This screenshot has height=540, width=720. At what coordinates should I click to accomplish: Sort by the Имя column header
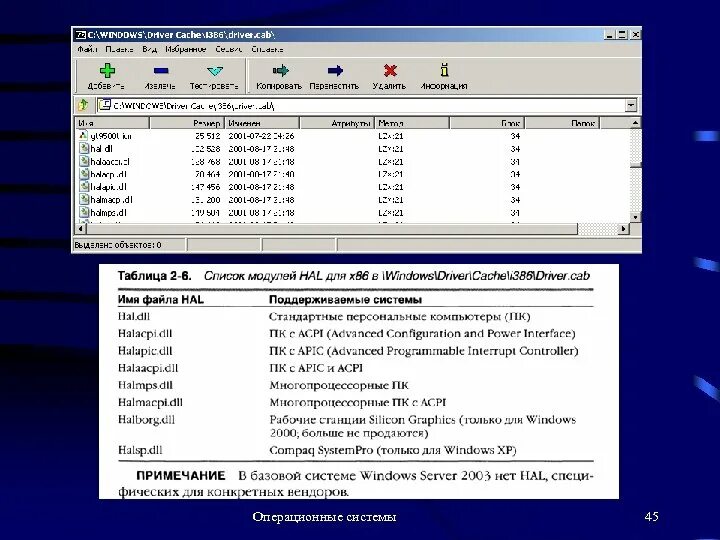click(112, 123)
